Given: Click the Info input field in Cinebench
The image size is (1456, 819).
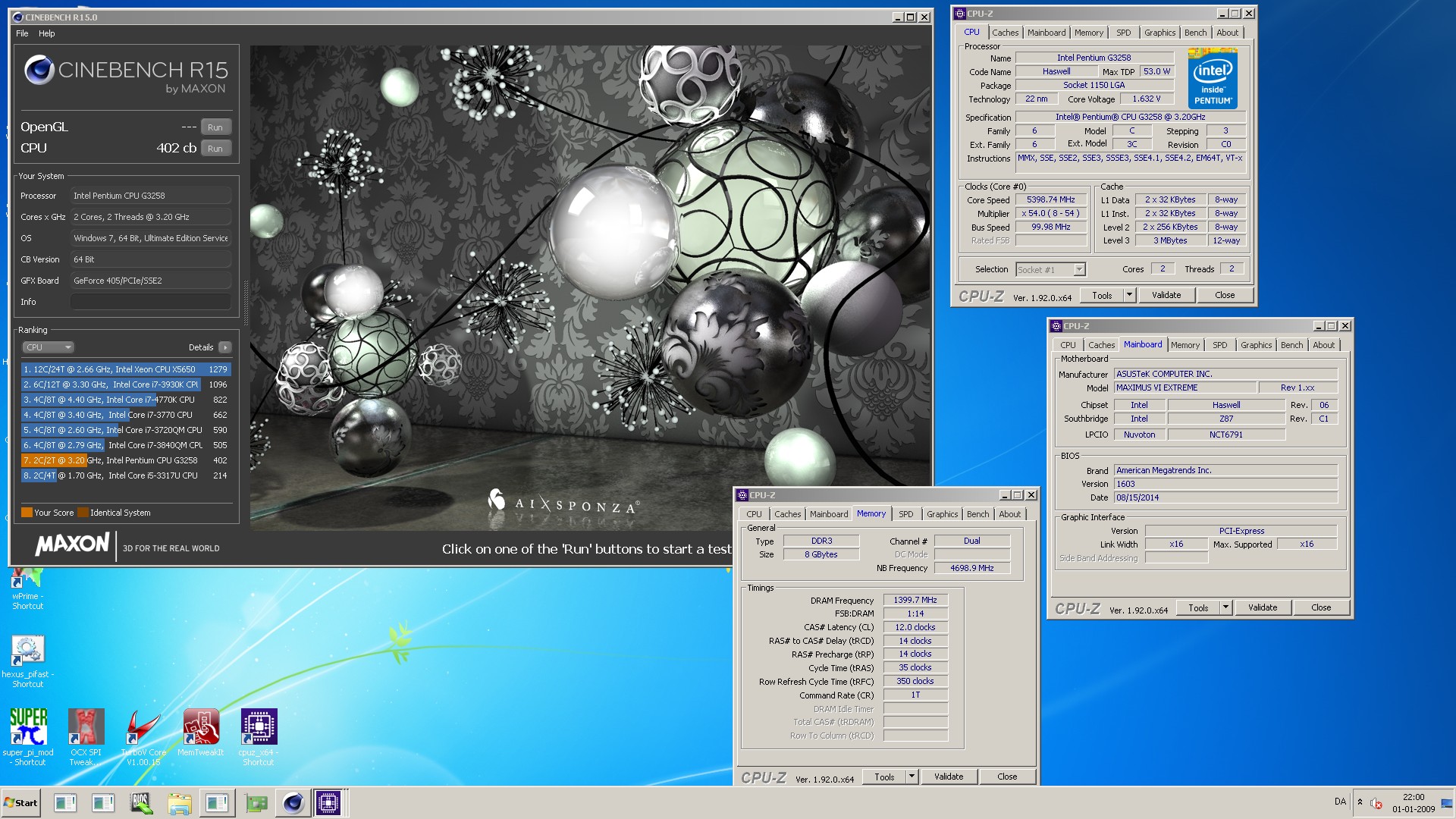Looking at the screenshot, I should [151, 302].
